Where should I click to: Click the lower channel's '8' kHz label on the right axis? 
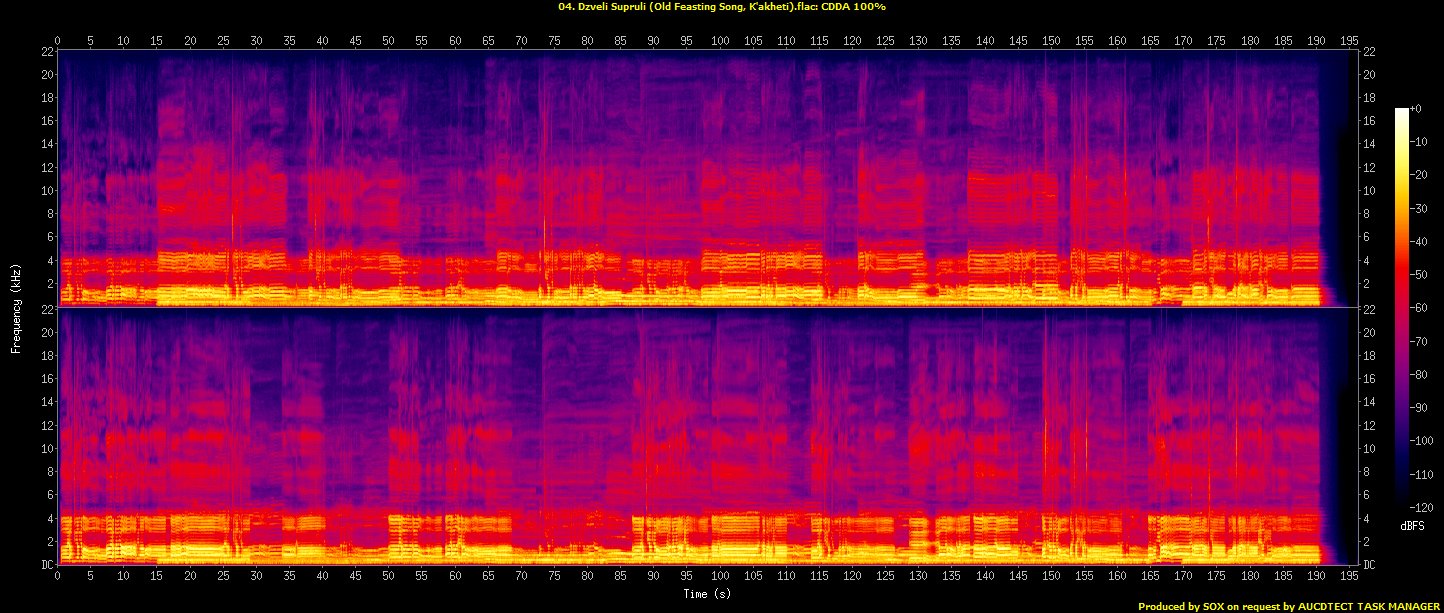pyautogui.click(x=1368, y=471)
